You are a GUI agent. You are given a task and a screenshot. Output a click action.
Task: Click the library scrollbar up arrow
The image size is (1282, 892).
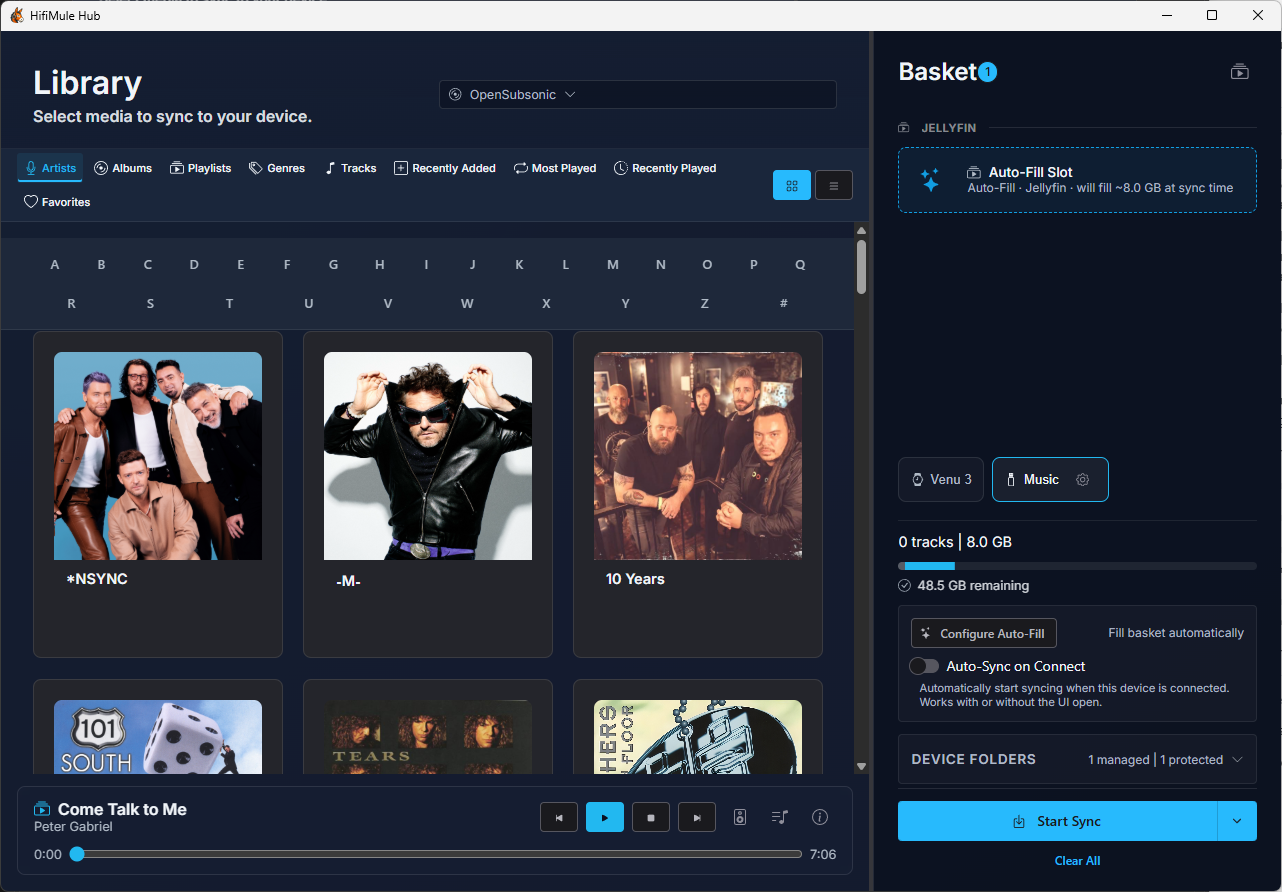click(861, 230)
